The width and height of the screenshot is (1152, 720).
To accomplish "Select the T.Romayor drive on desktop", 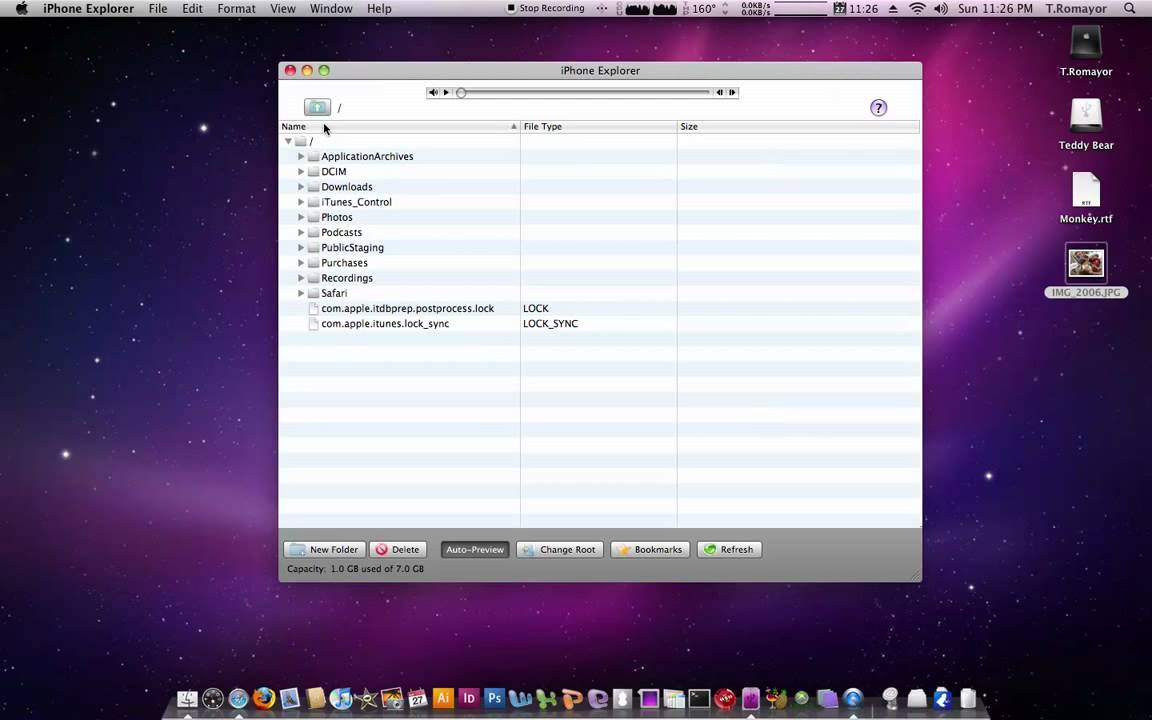I will coord(1086,51).
